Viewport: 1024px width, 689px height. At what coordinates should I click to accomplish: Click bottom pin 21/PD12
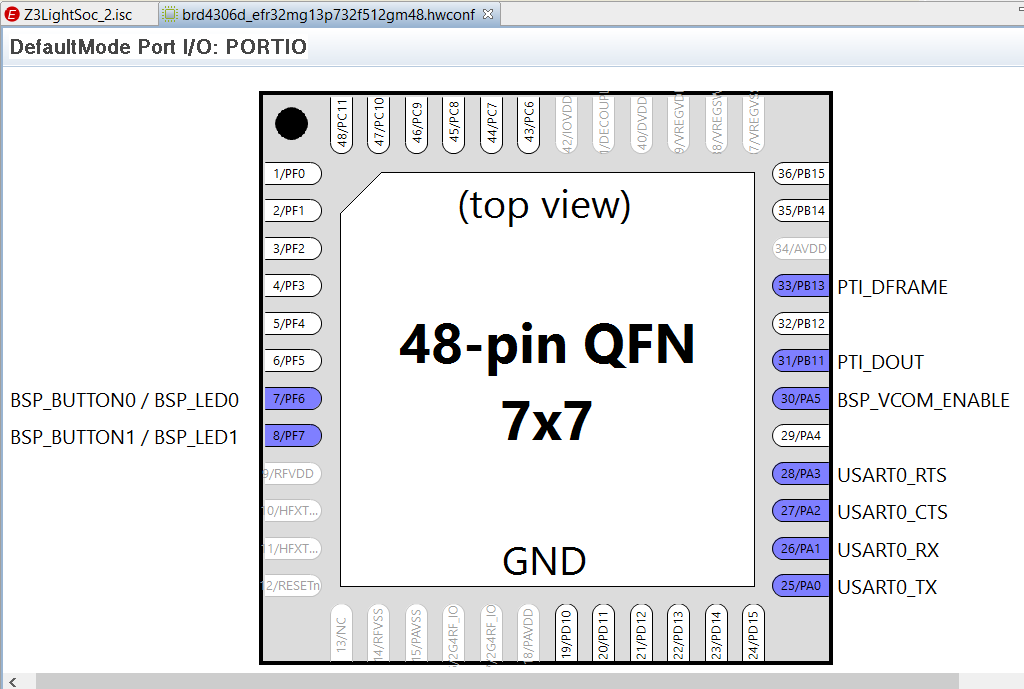tap(641, 633)
